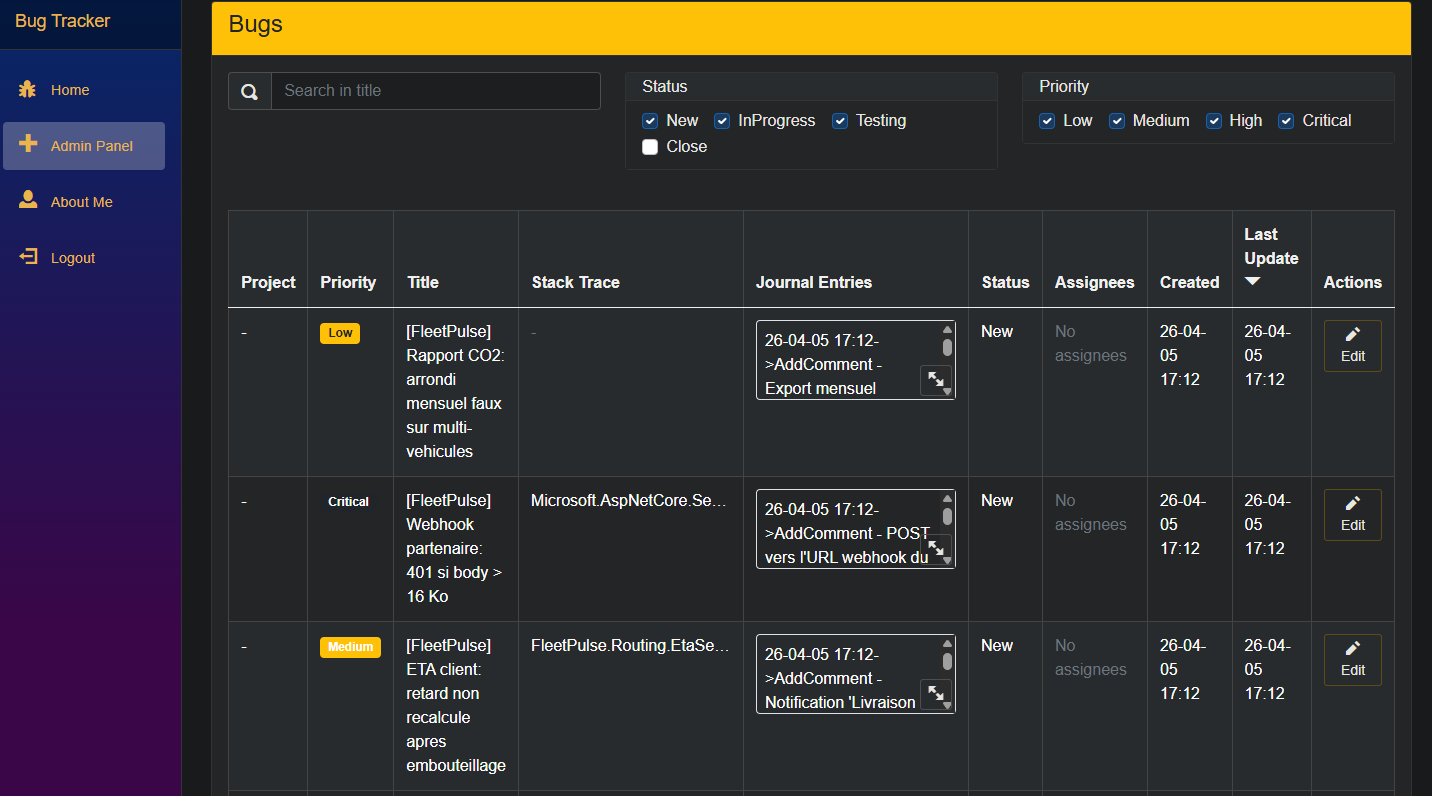Click the ETA client bug title

point(456,705)
